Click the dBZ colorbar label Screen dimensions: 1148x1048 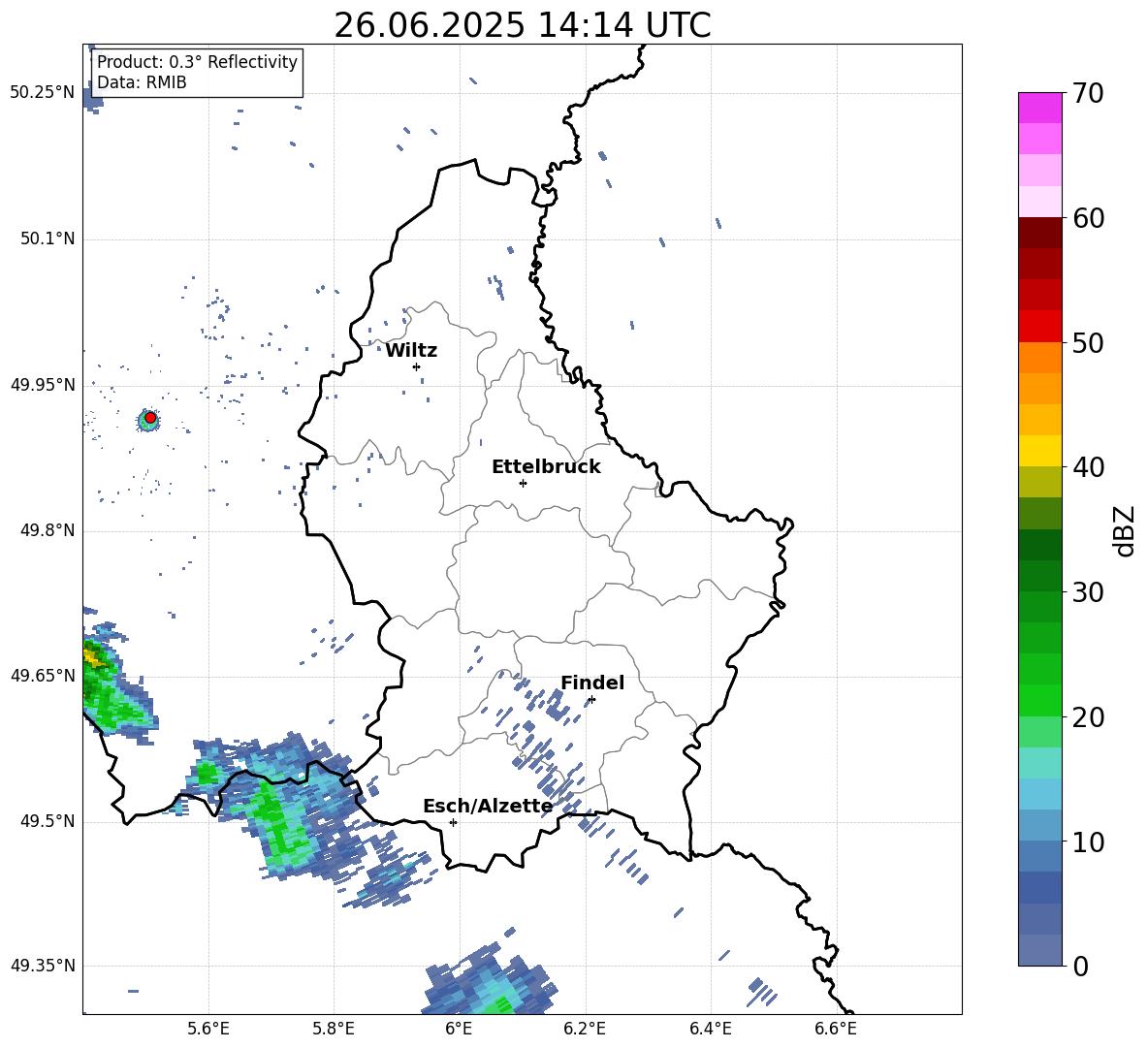pyautogui.click(x=1126, y=530)
